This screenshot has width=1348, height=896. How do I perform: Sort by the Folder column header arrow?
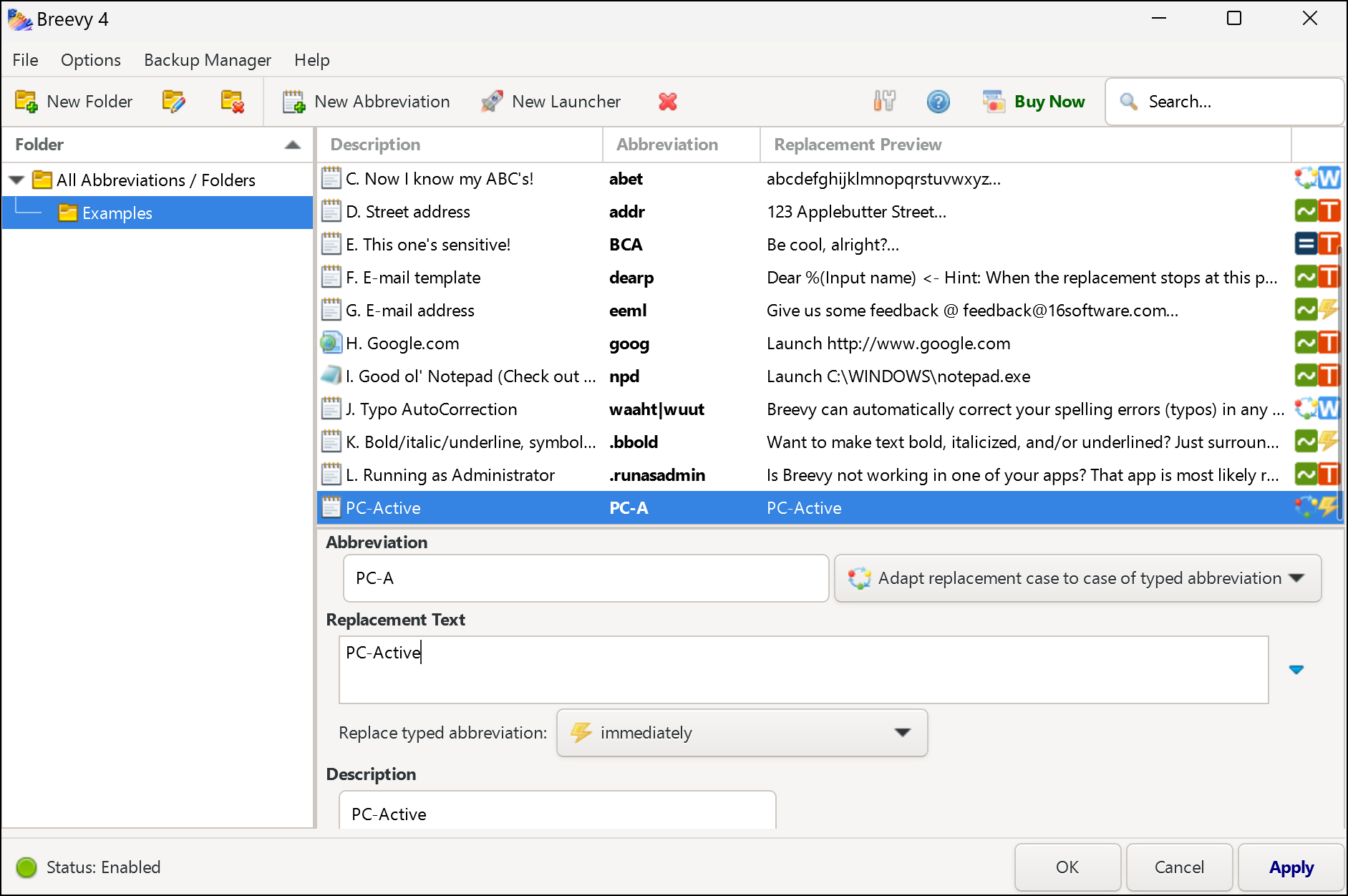tap(292, 145)
